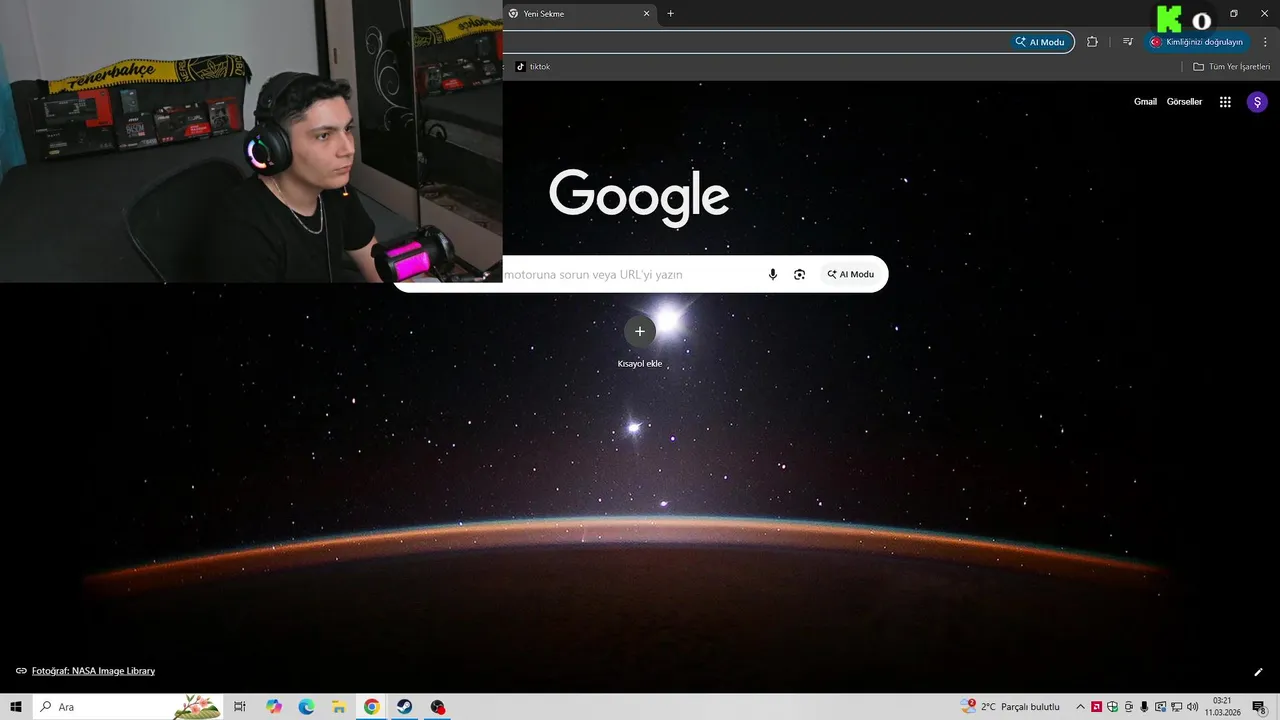This screenshot has height=720, width=1280.
Task: Open the Google account avatar
Action: 1257,102
